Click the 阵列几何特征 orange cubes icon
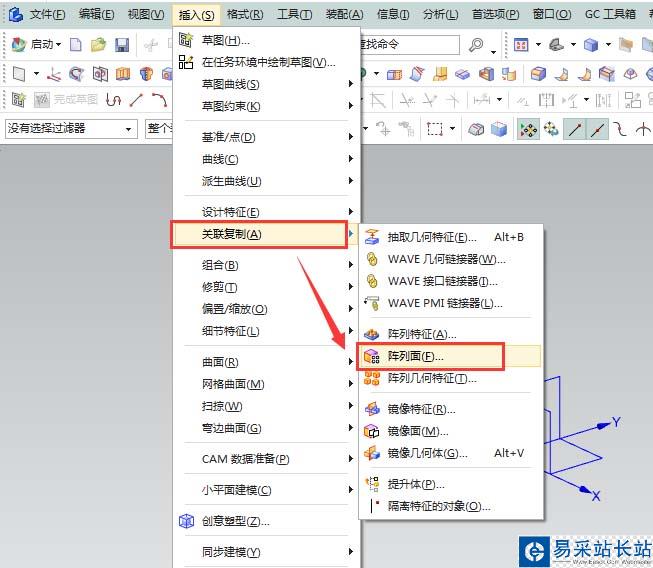The image size is (653, 568). click(x=372, y=378)
